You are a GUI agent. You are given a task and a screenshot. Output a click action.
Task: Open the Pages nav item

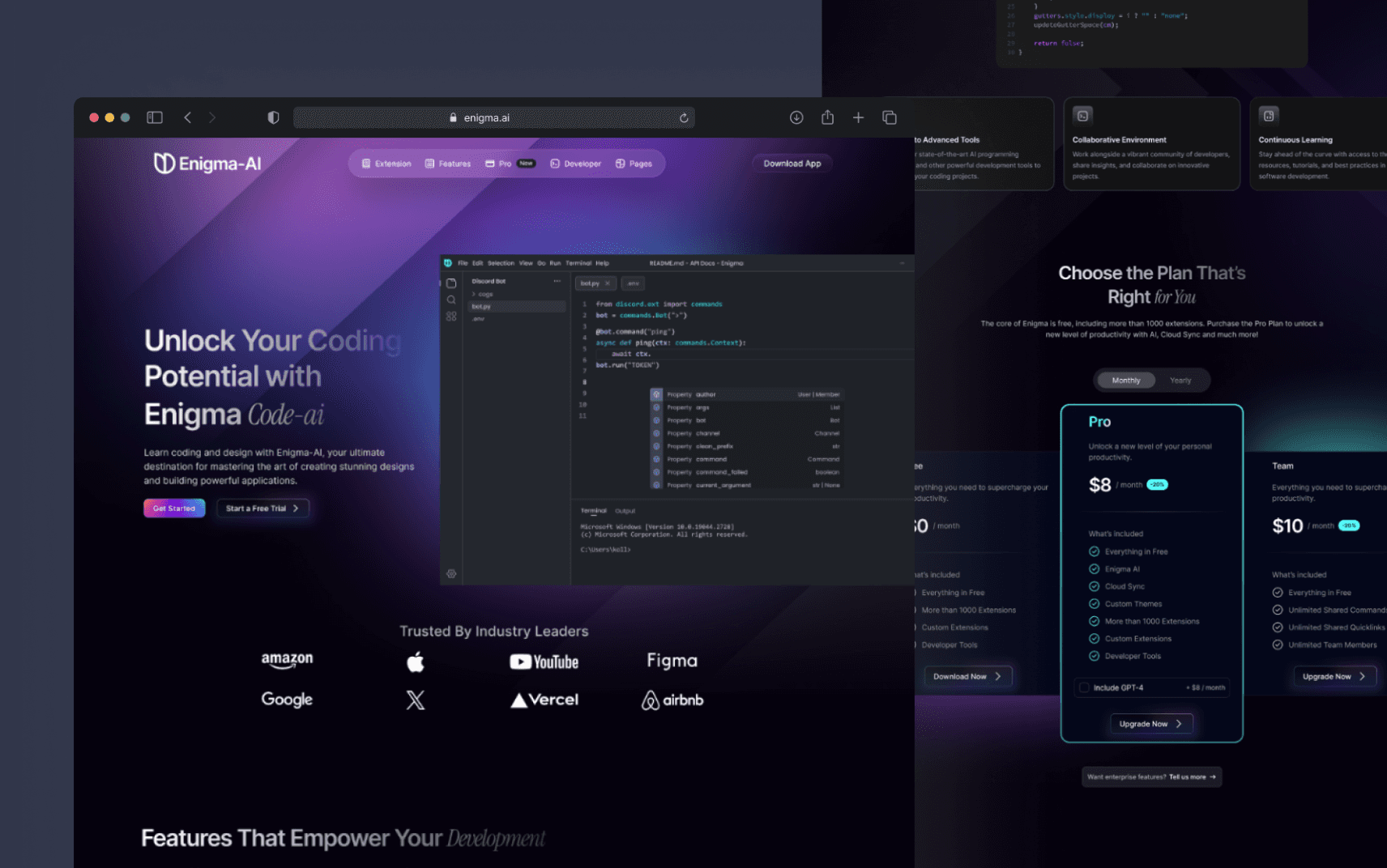pos(634,164)
